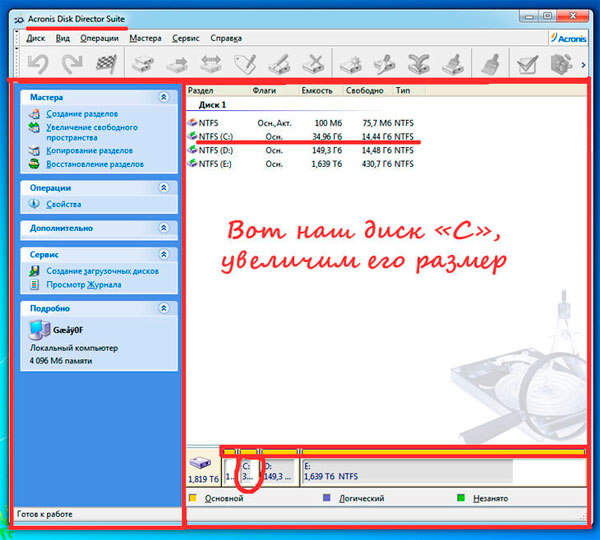The image size is (600, 540).
Task: Click the Просмотр Журнала link
Action: [x=84, y=284]
